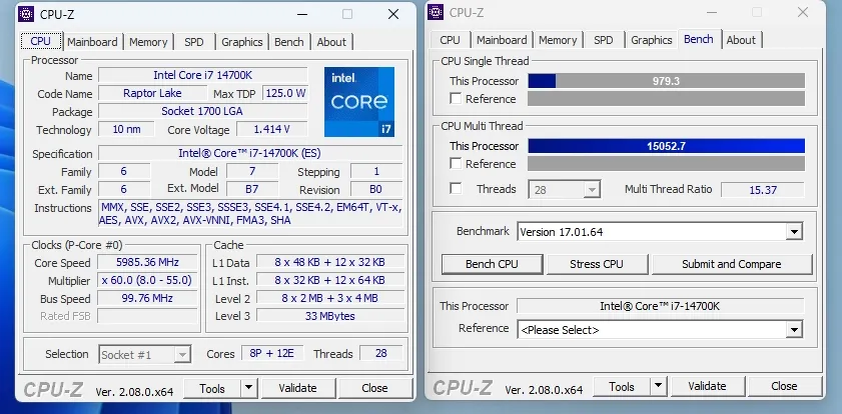Click the Intel Core i7 logo badge
This screenshot has height=414, width=842.
[x=359, y=101]
